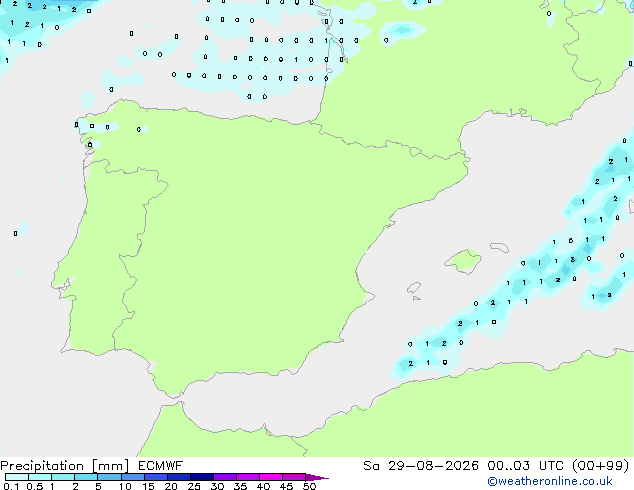
Task: Pick the 15–20 mm legend swatch
Action: pos(155,477)
